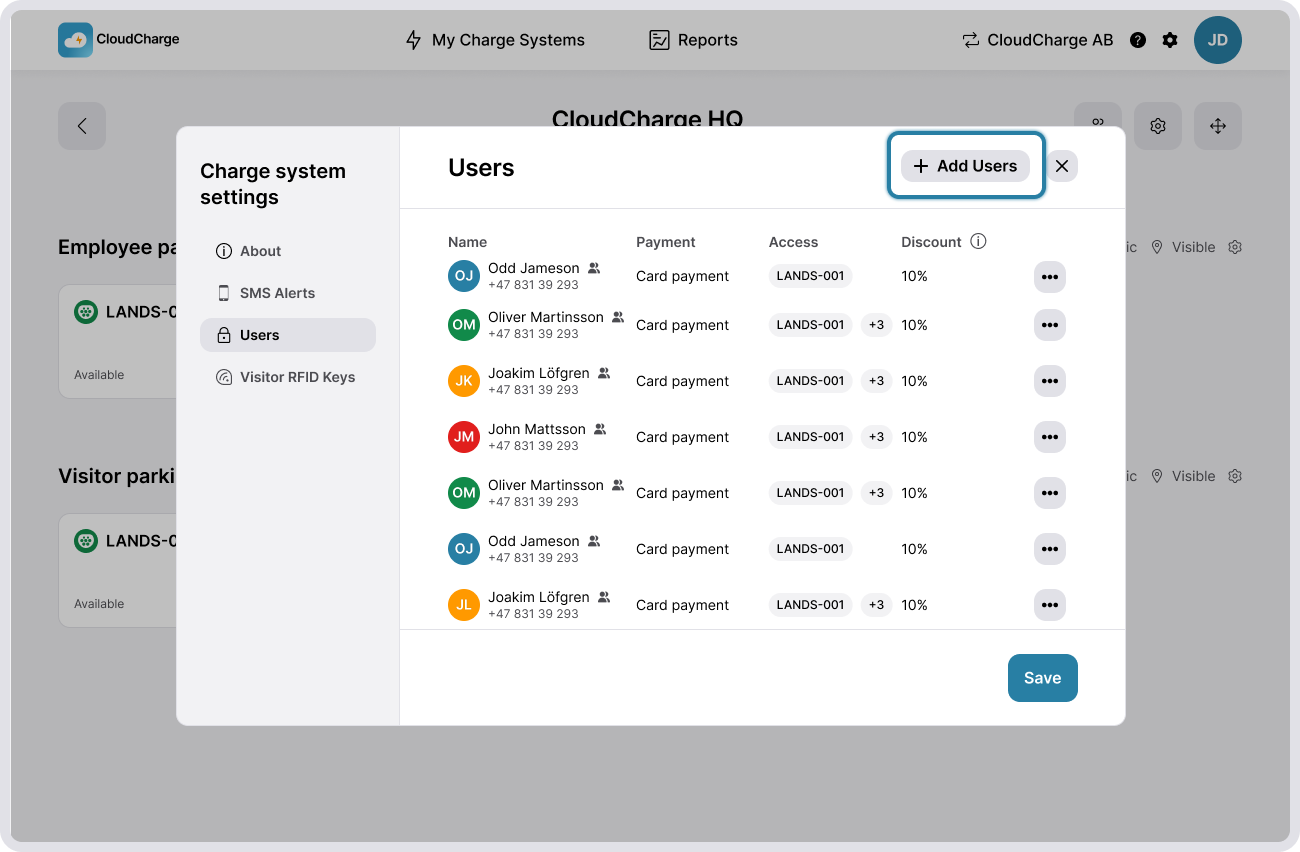Viewport: 1300px width, 852px height.
Task: Click 10% discount in John Mattsson row
Action: [x=914, y=437]
